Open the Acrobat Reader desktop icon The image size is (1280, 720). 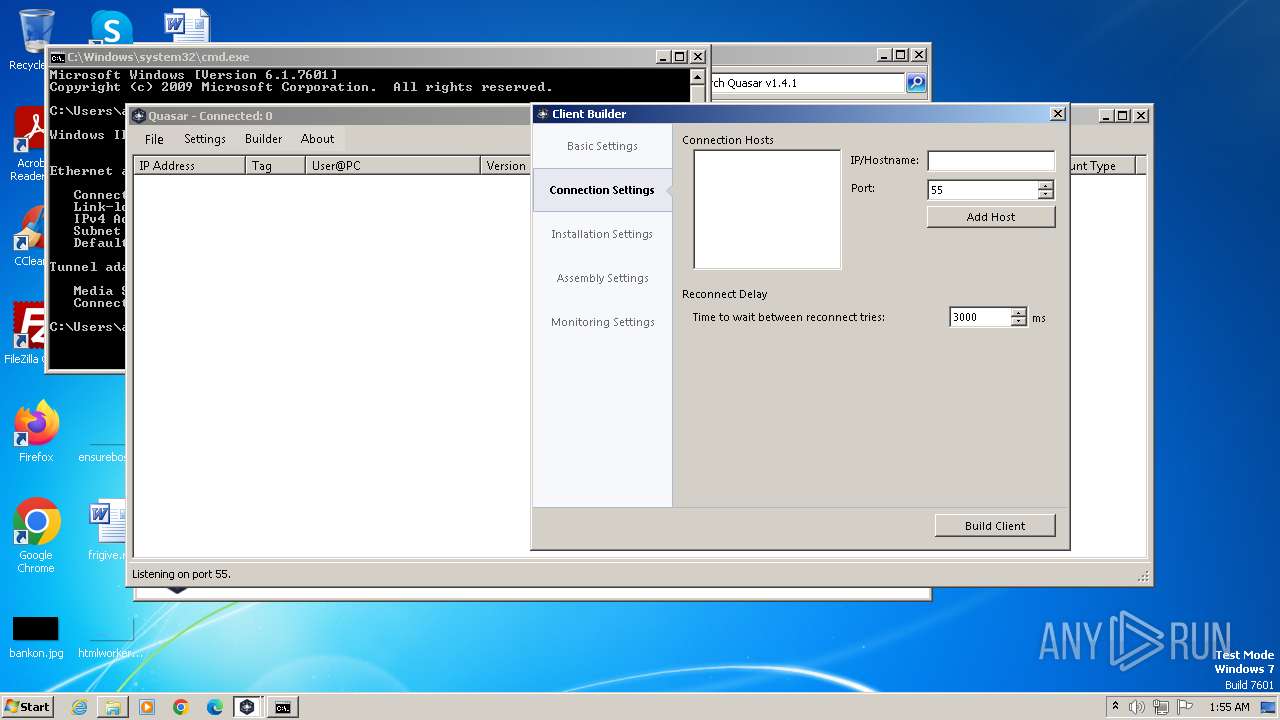[x=28, y=144]
